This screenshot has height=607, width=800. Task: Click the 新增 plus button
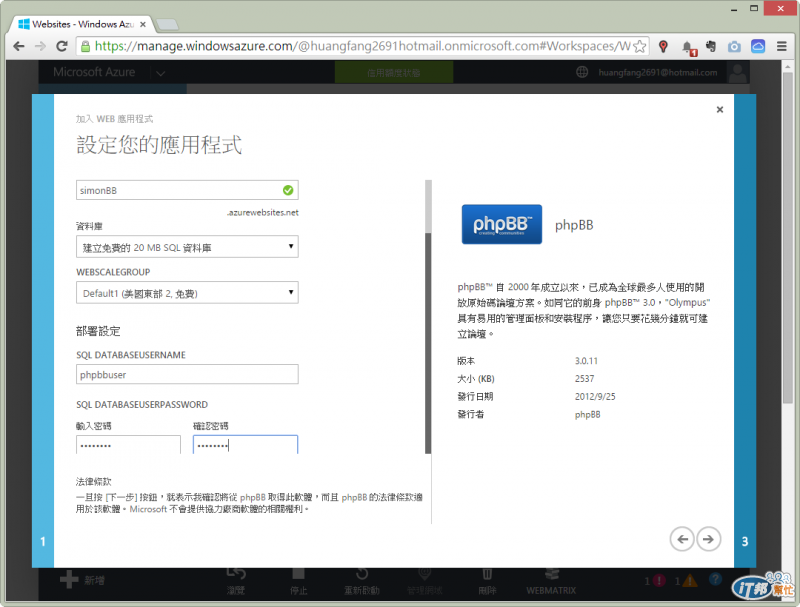(82, 580)
